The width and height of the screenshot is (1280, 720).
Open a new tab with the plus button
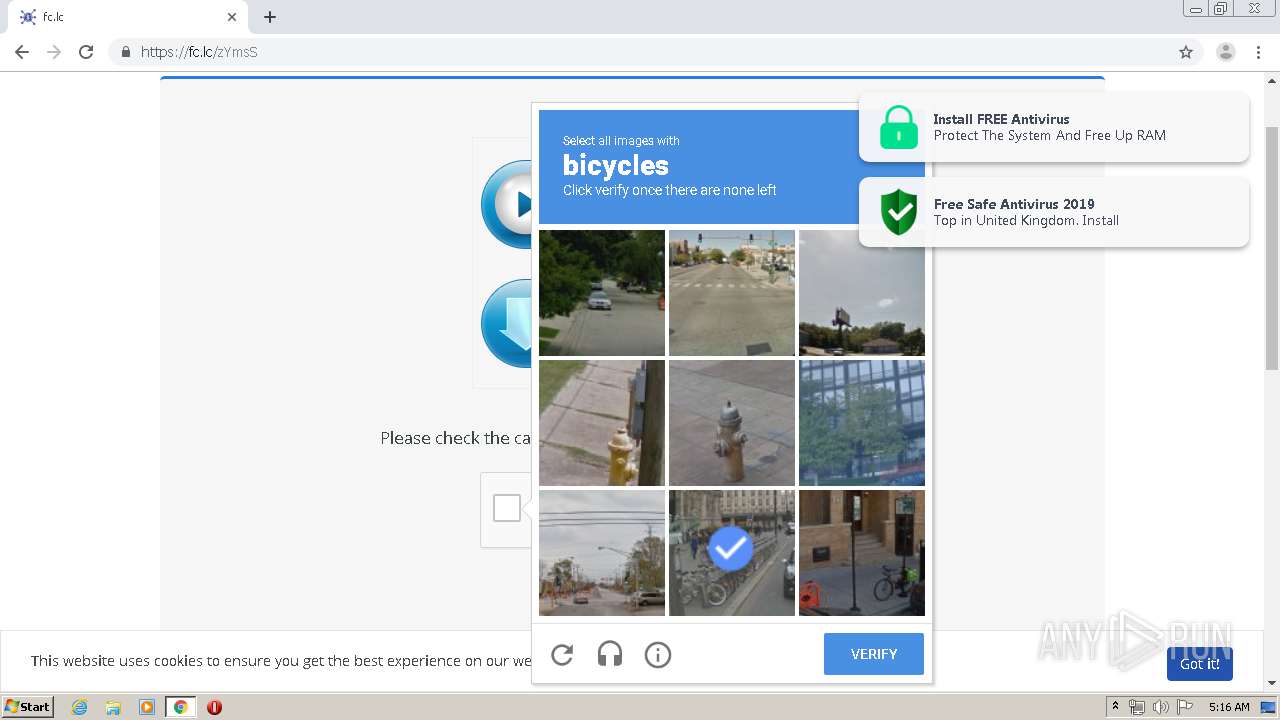point(270,17)
